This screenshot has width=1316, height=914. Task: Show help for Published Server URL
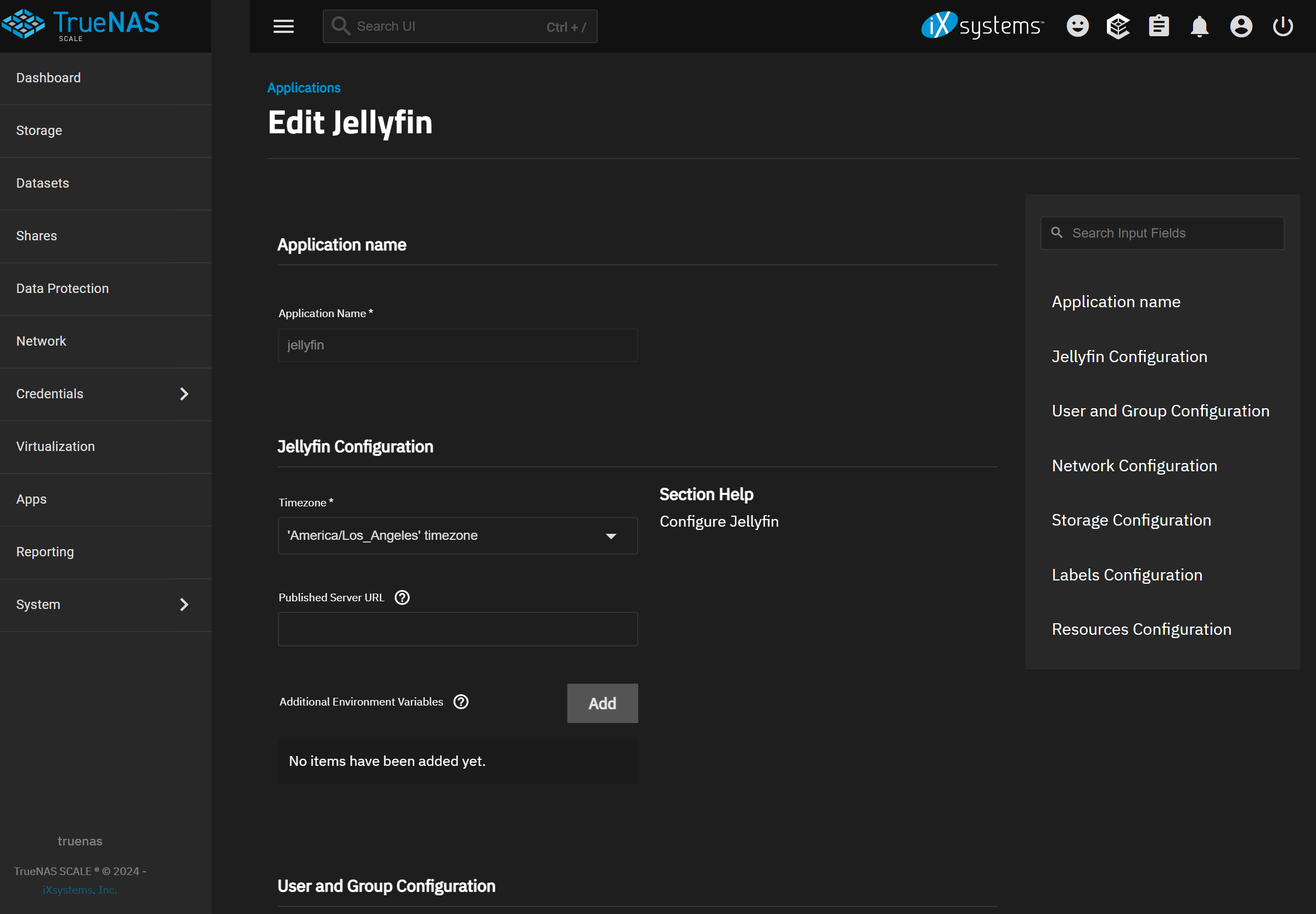click(x=402, y=597)
